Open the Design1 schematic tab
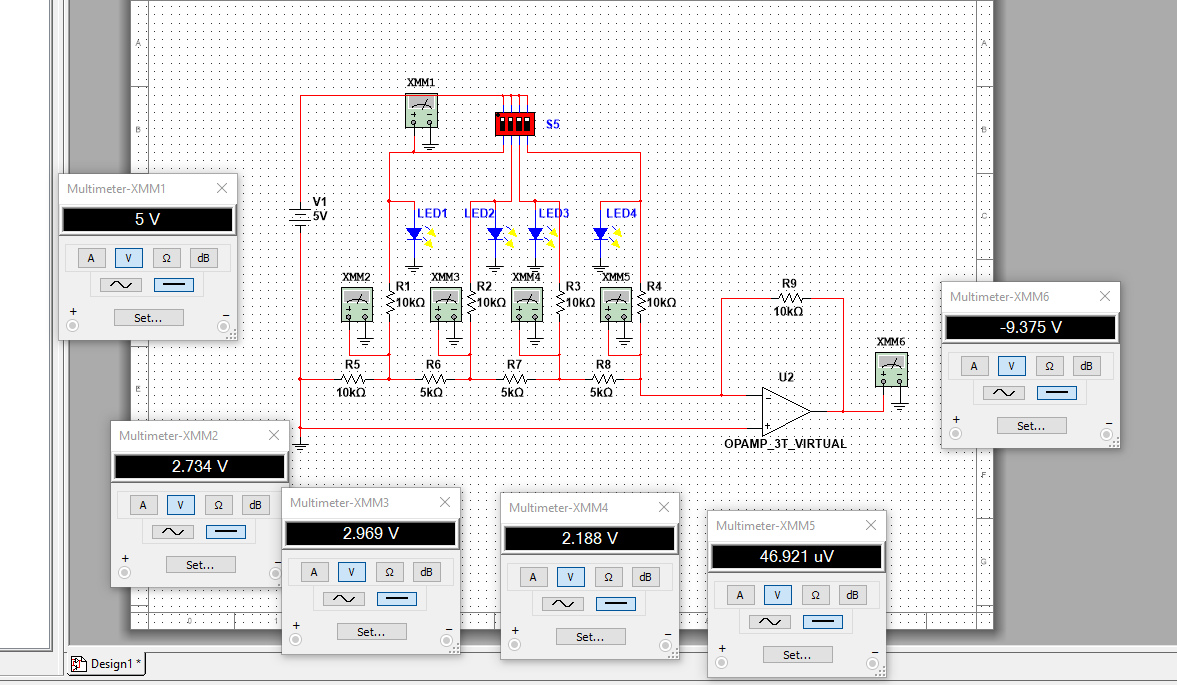This screenshot has width=1177, height=685. tap(107, 663)
